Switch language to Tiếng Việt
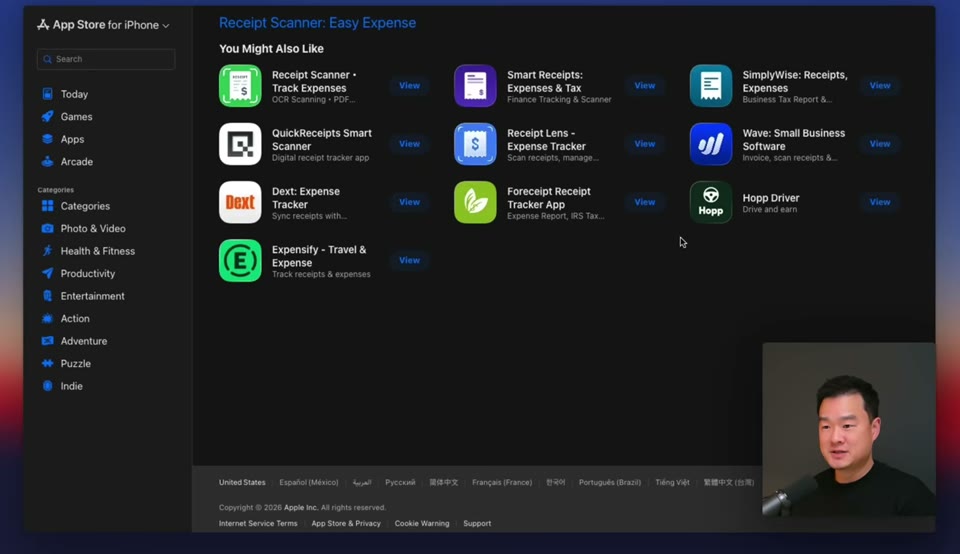This screenshot has height=554, width=960. 672,482
